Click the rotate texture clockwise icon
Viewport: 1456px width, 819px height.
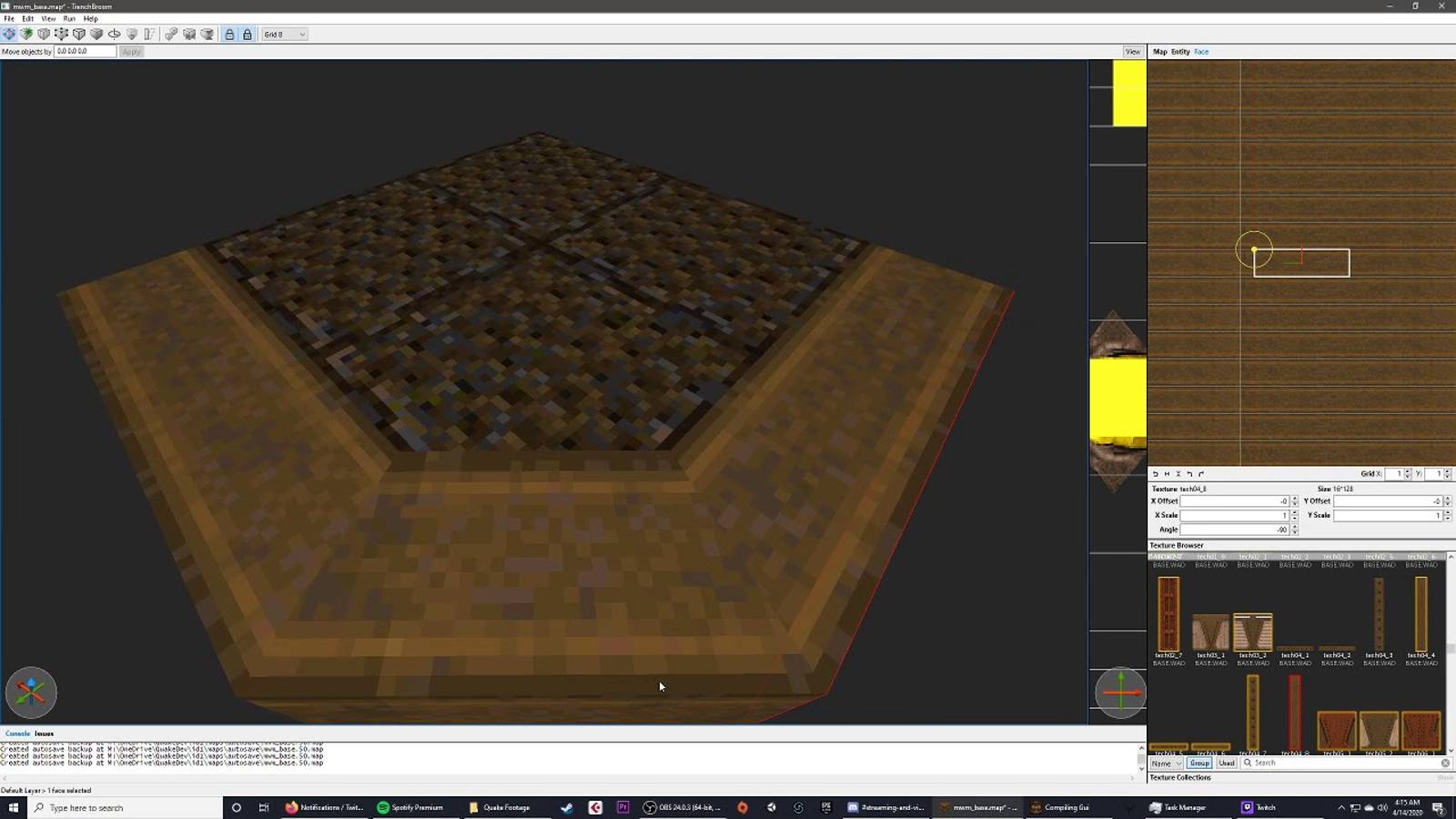pos(1201,474)
